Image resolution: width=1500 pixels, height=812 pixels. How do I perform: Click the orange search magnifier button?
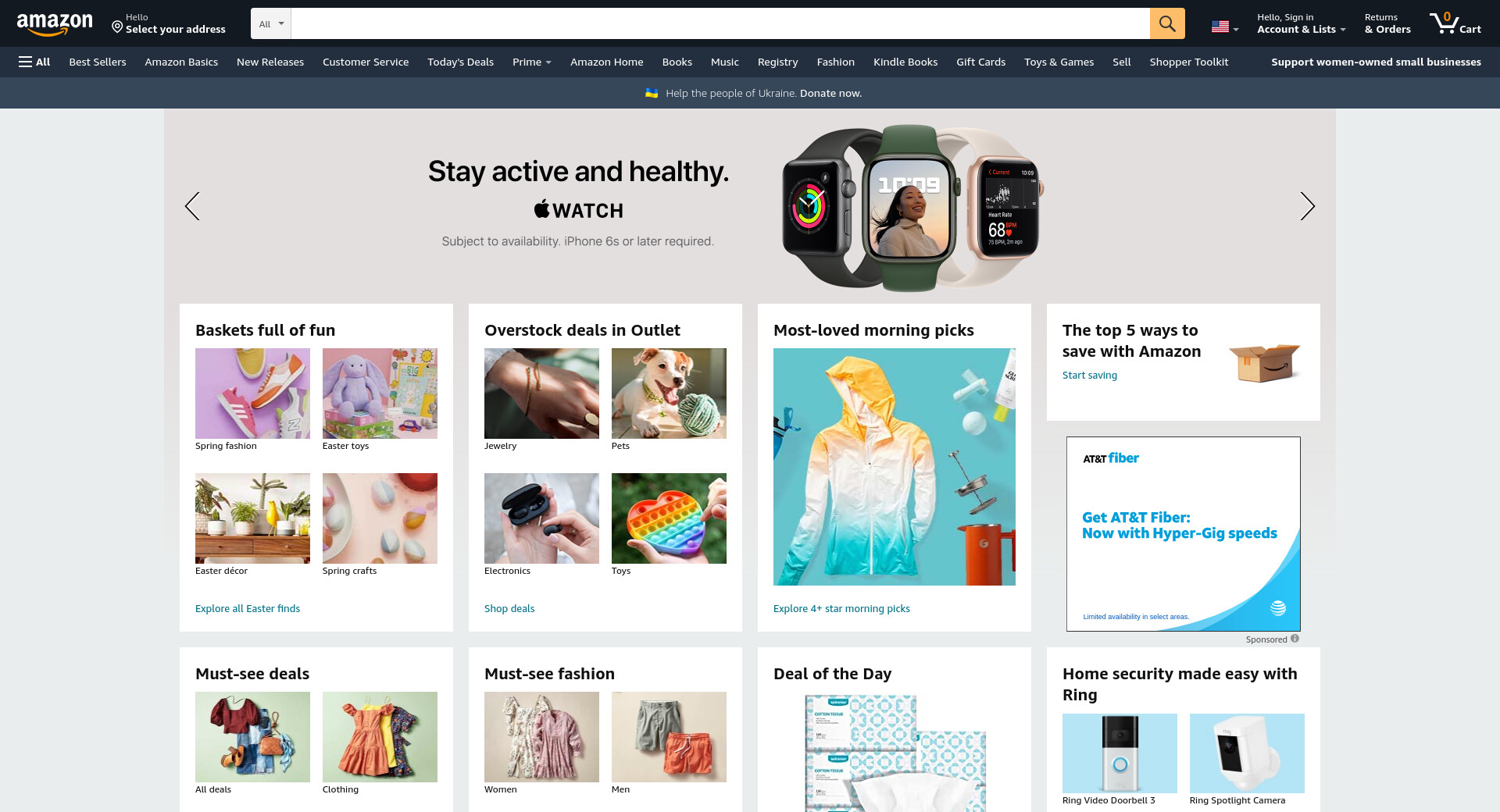1167,23
